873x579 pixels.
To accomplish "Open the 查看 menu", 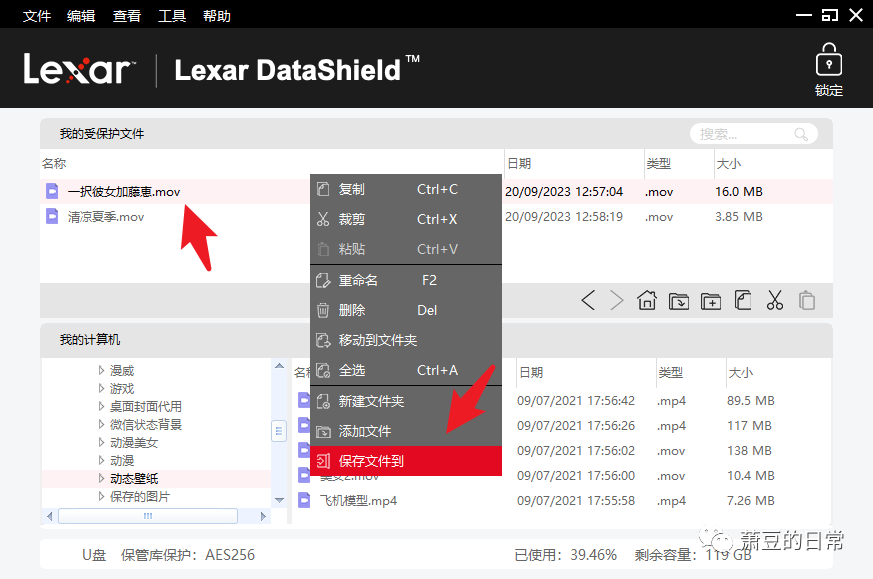I will point(127,16).
